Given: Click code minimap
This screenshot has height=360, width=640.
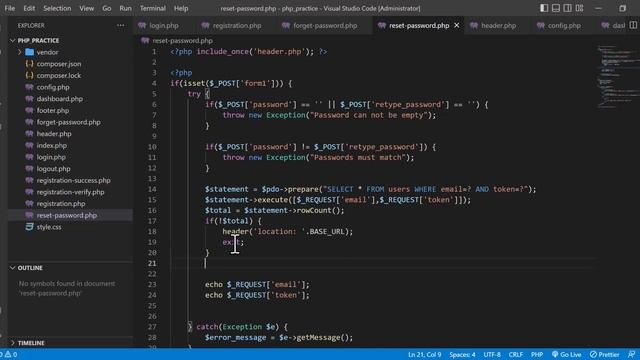Looking at the screenshot, I should pyautogui.click(x=617, y=76).
